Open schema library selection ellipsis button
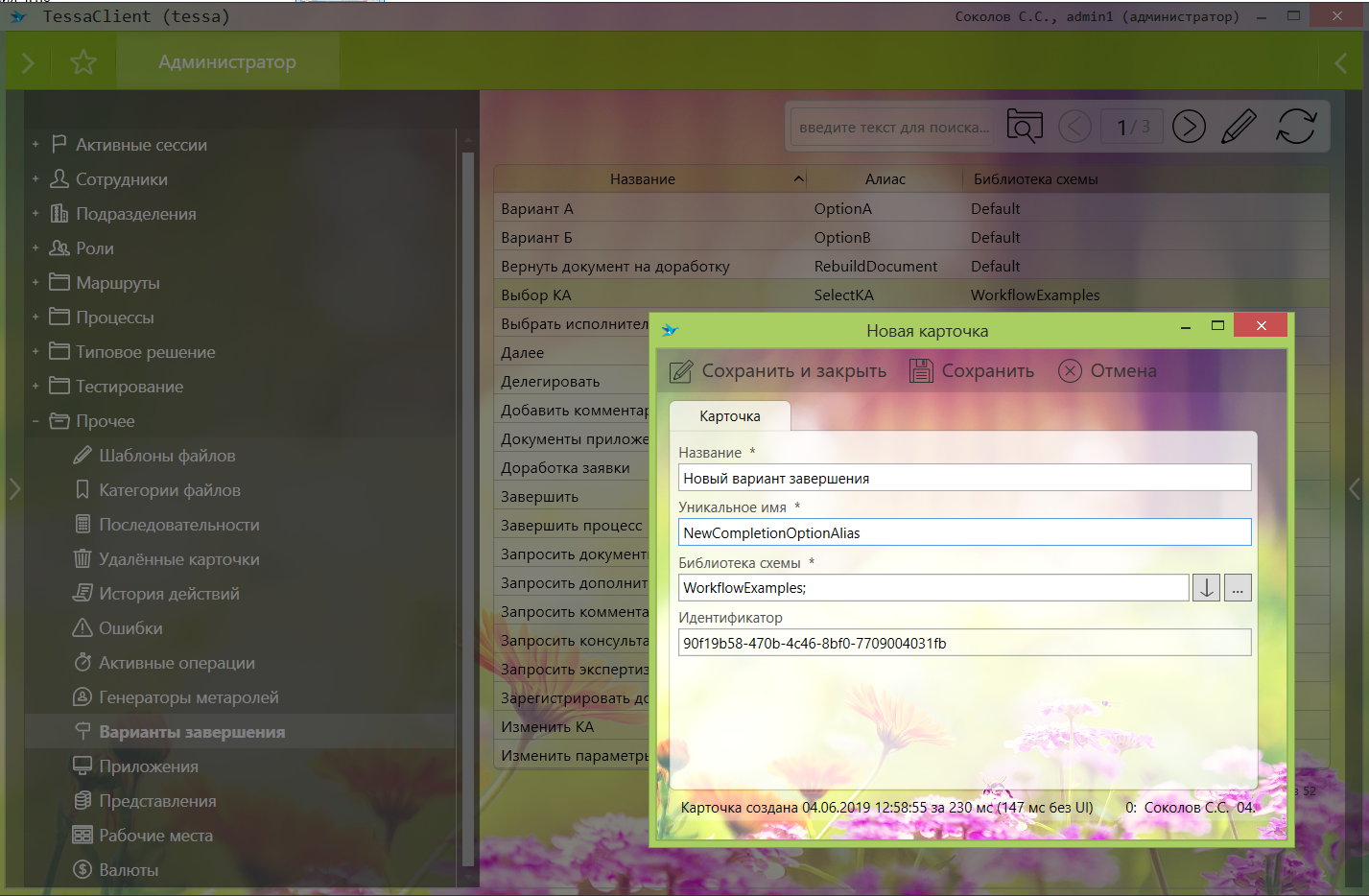Viewport: 1369px width, 896px height. 1238,588
